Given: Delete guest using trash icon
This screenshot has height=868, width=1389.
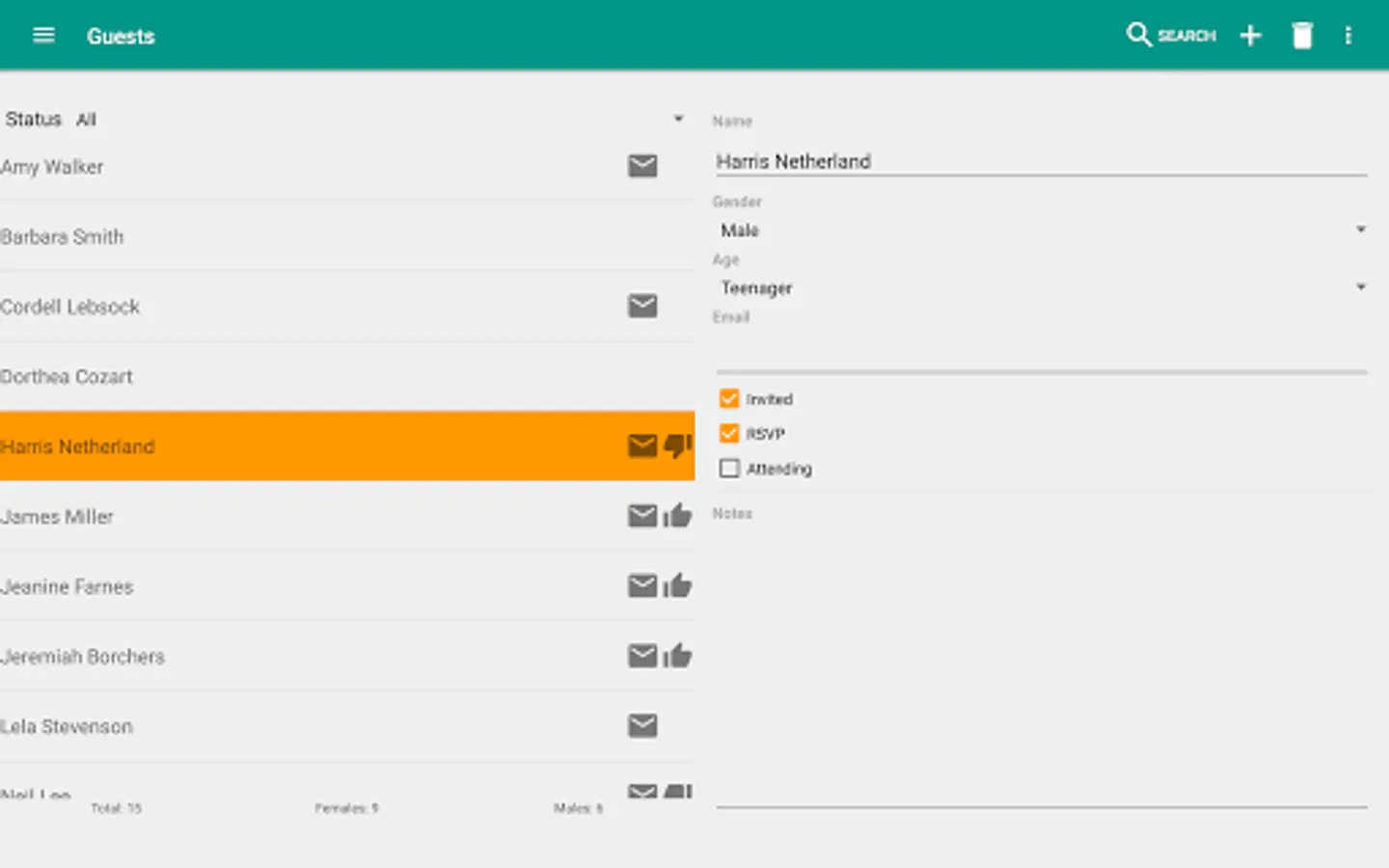Looking at the screenshot, I should tap(1302, 36).
